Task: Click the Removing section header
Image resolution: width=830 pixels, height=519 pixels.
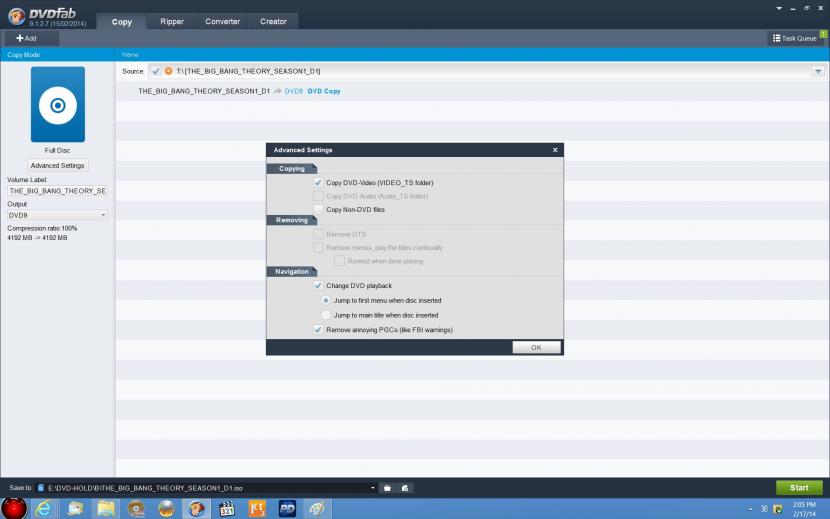Action: click(292, 220)
